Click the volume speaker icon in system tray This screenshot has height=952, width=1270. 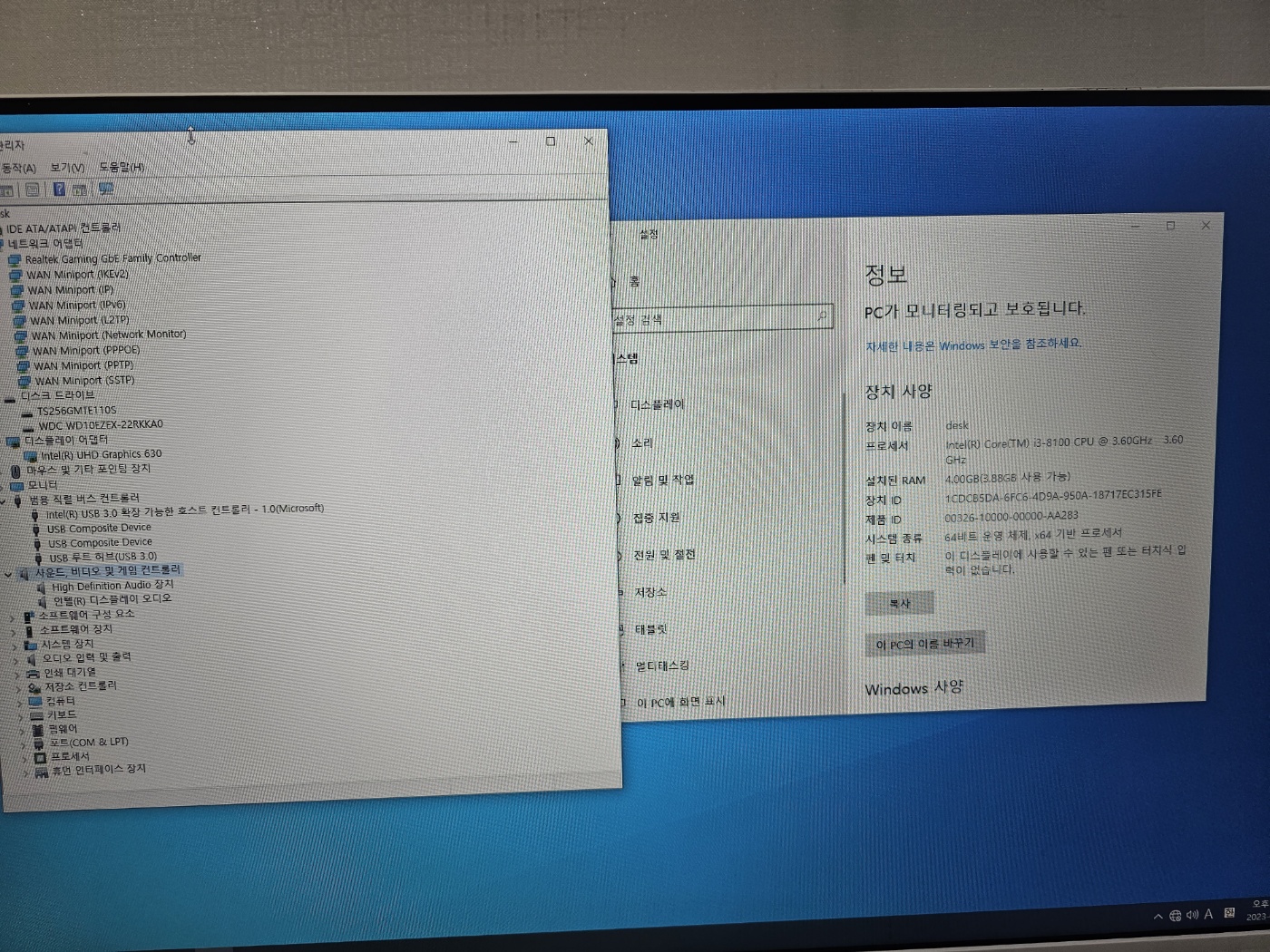[x=1192, y=915]
